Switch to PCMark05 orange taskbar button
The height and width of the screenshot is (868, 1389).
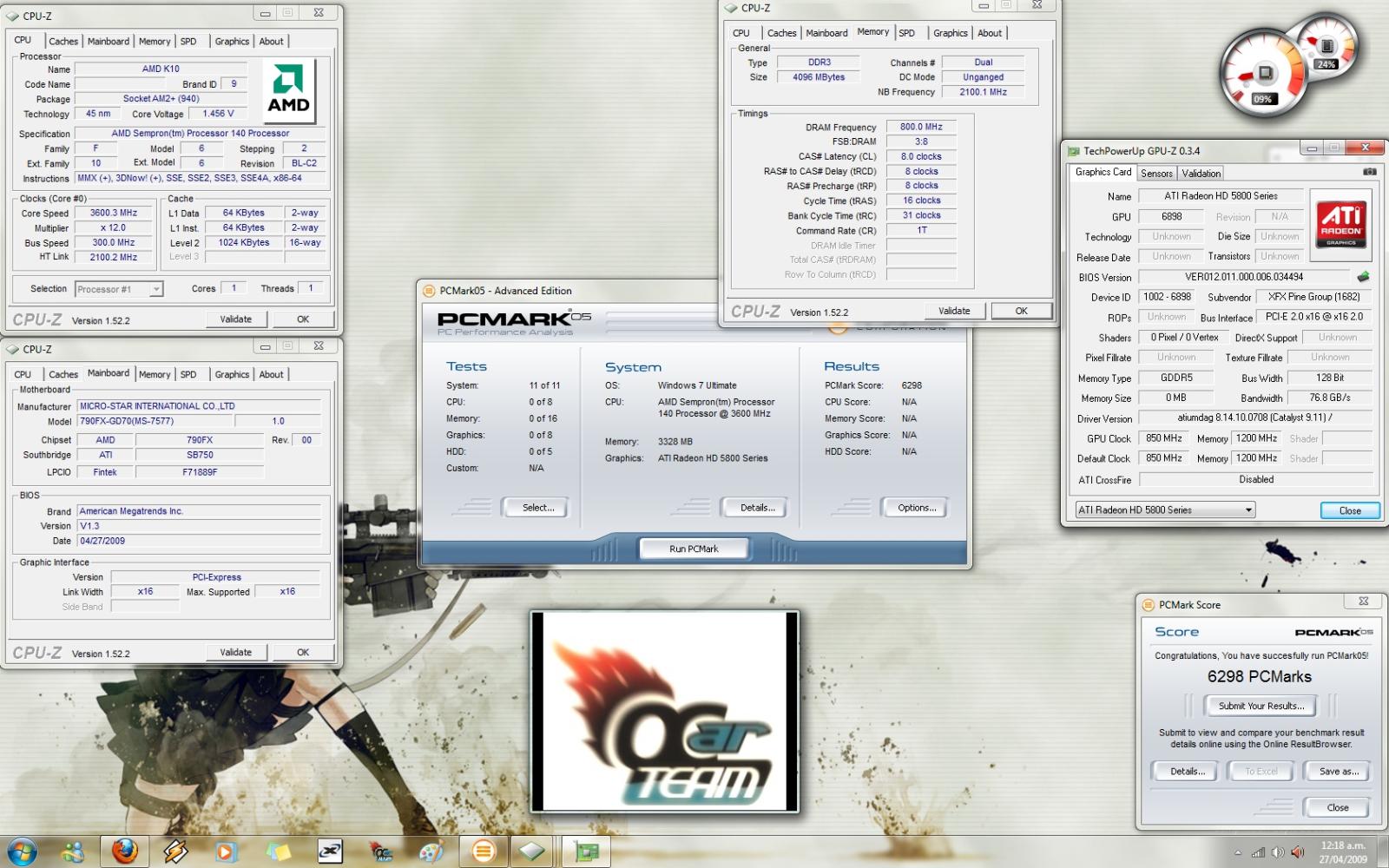click(483, 852)
